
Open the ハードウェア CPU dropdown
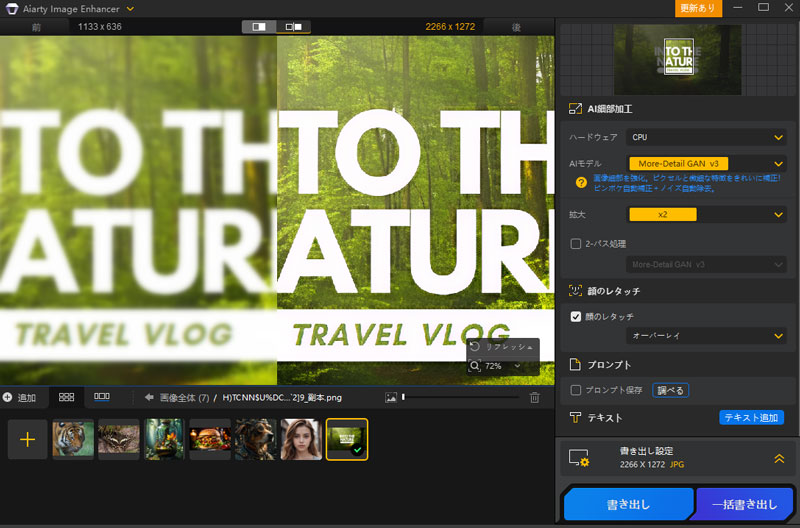click(706, 137)
